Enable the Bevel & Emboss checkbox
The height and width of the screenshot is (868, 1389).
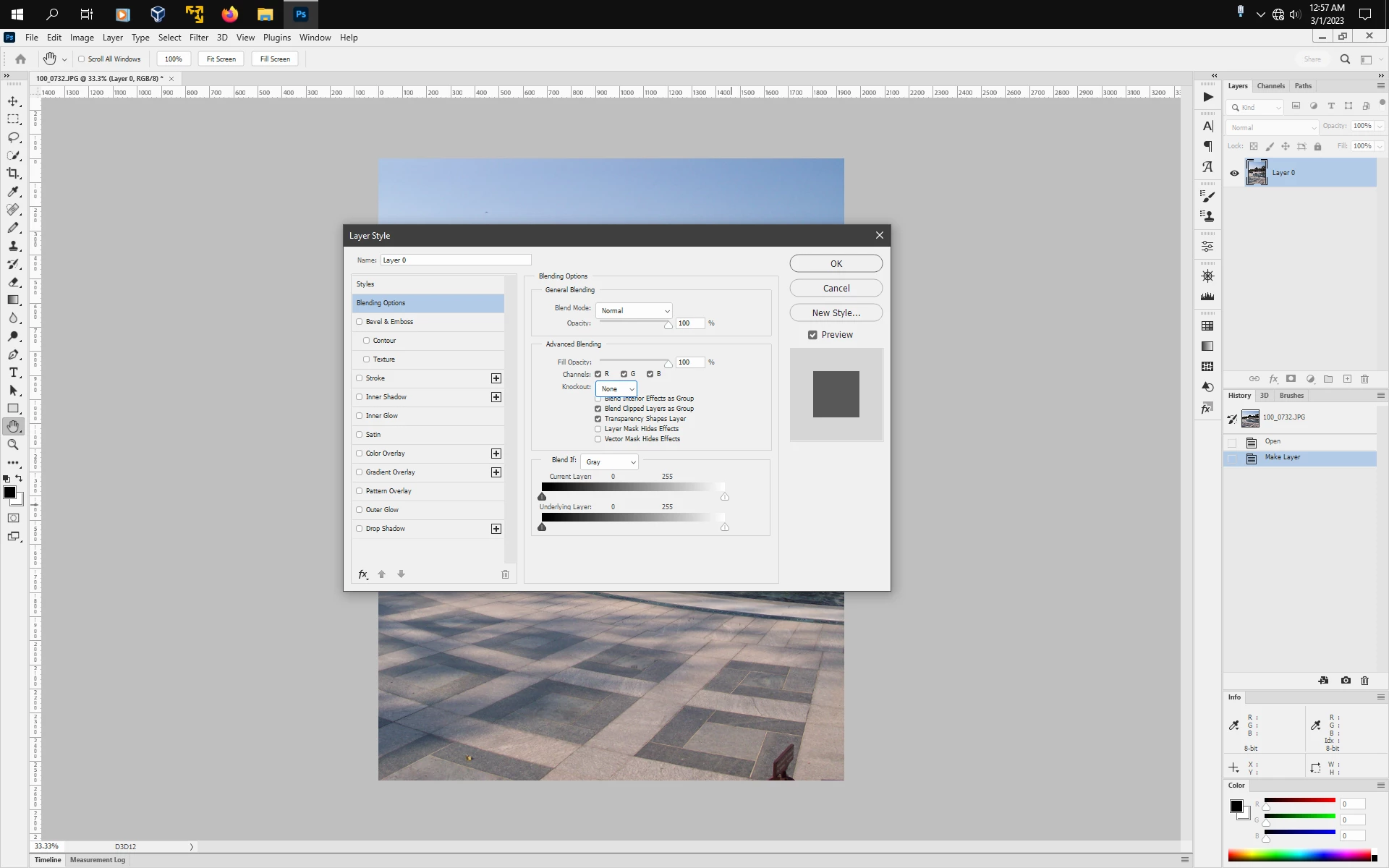point(360,322)
